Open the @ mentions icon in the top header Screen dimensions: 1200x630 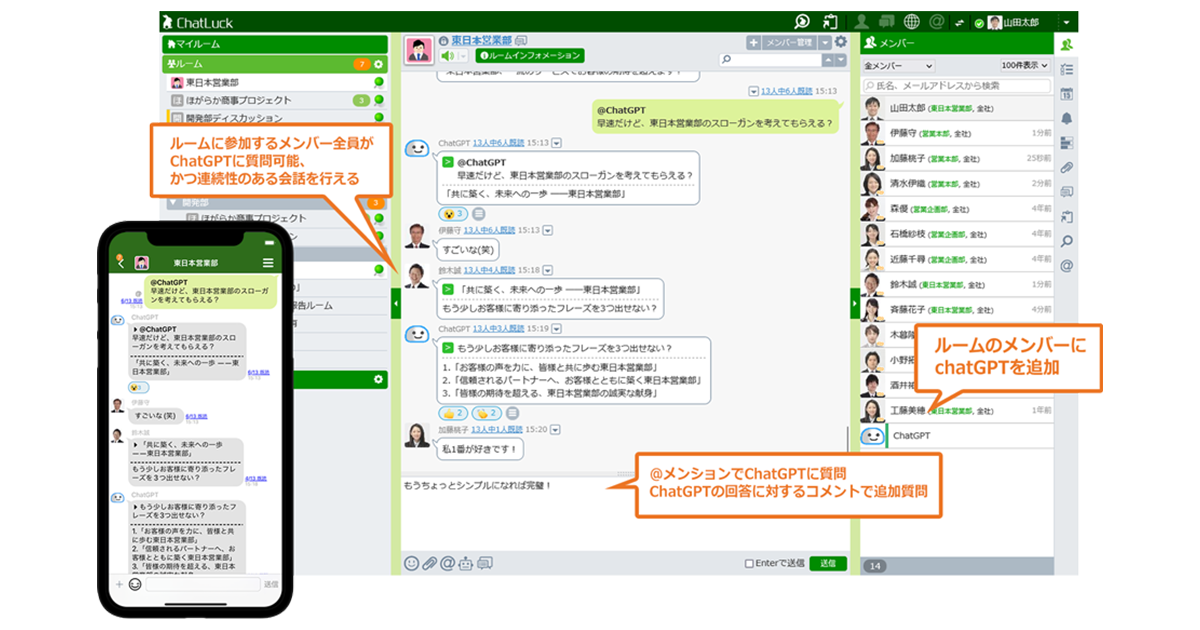click(x=936, y=22)
